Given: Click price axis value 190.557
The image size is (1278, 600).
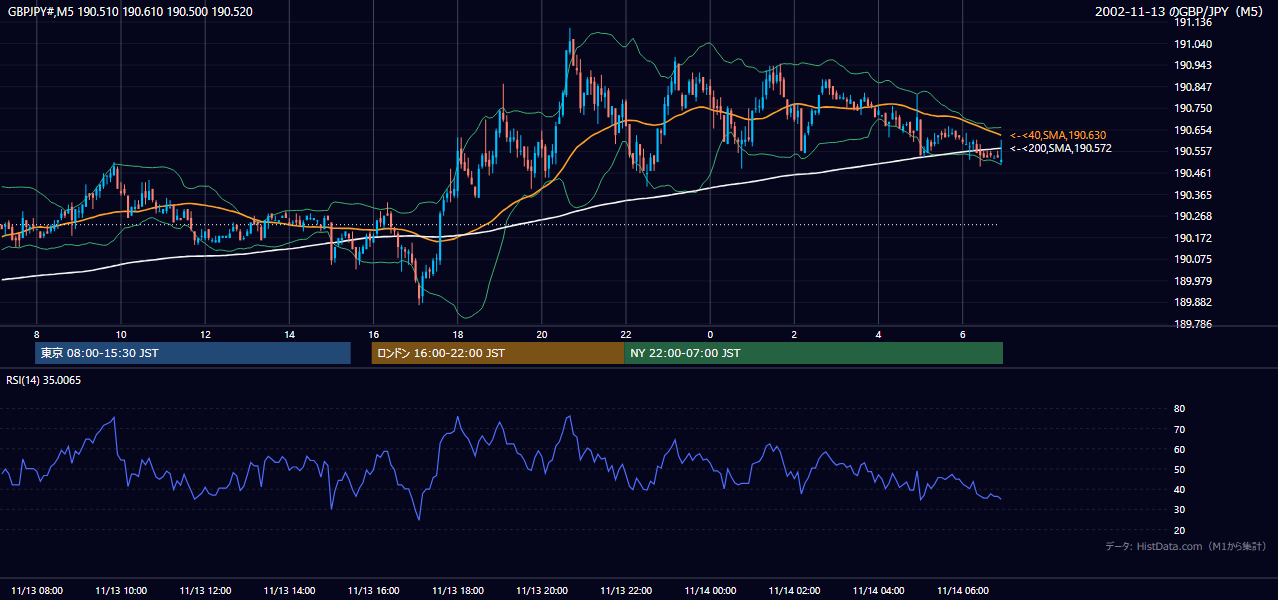Looking at the screenshot, I should point(1193,151).
